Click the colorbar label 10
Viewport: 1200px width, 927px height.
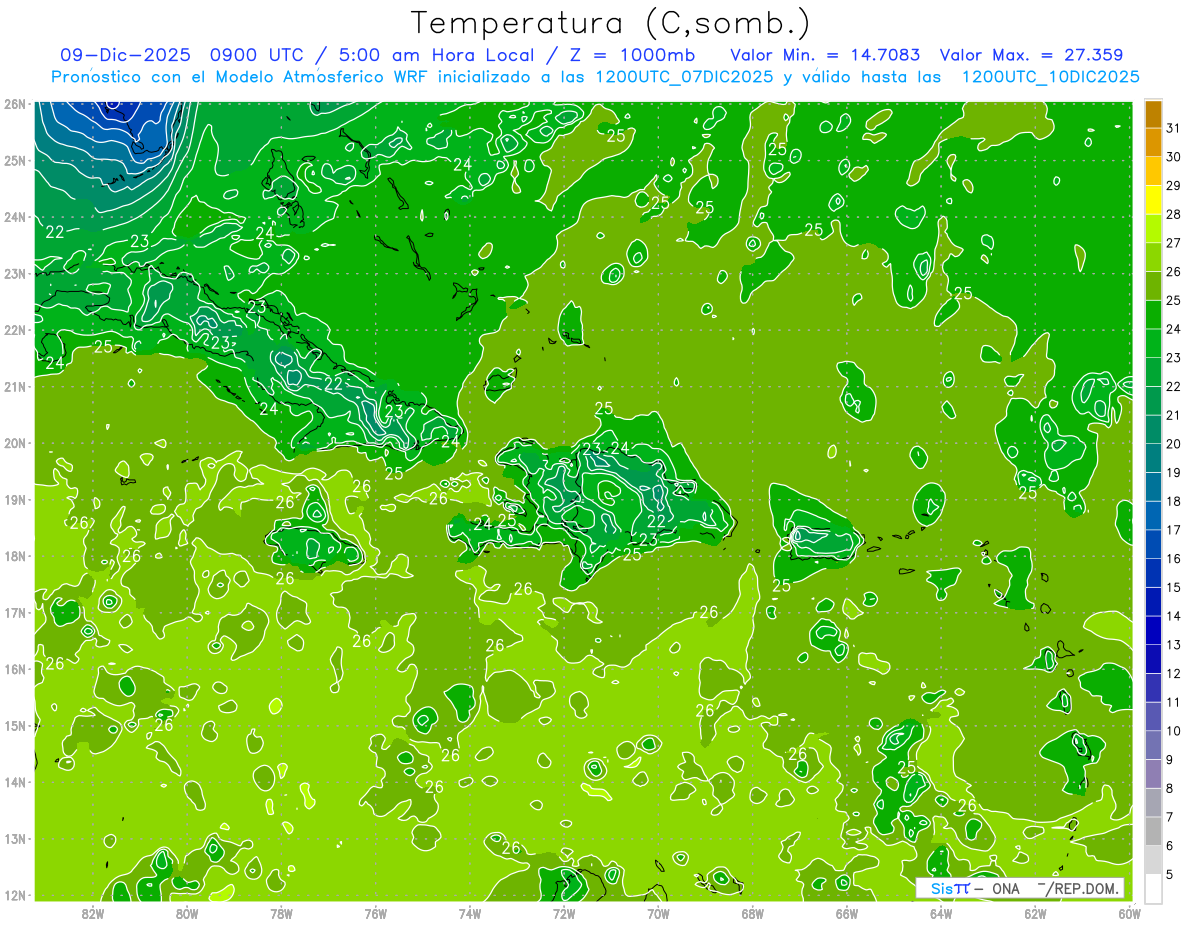click(1173, 731)
